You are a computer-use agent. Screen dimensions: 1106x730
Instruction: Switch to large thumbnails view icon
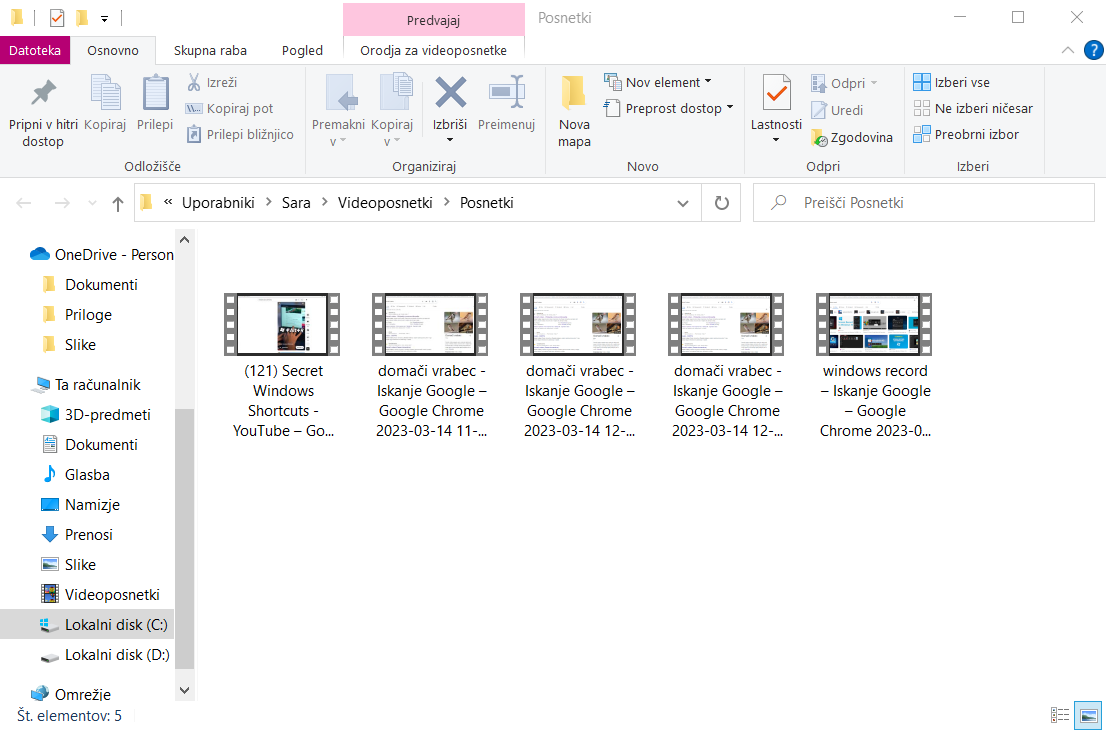[x=1087, y=715]
